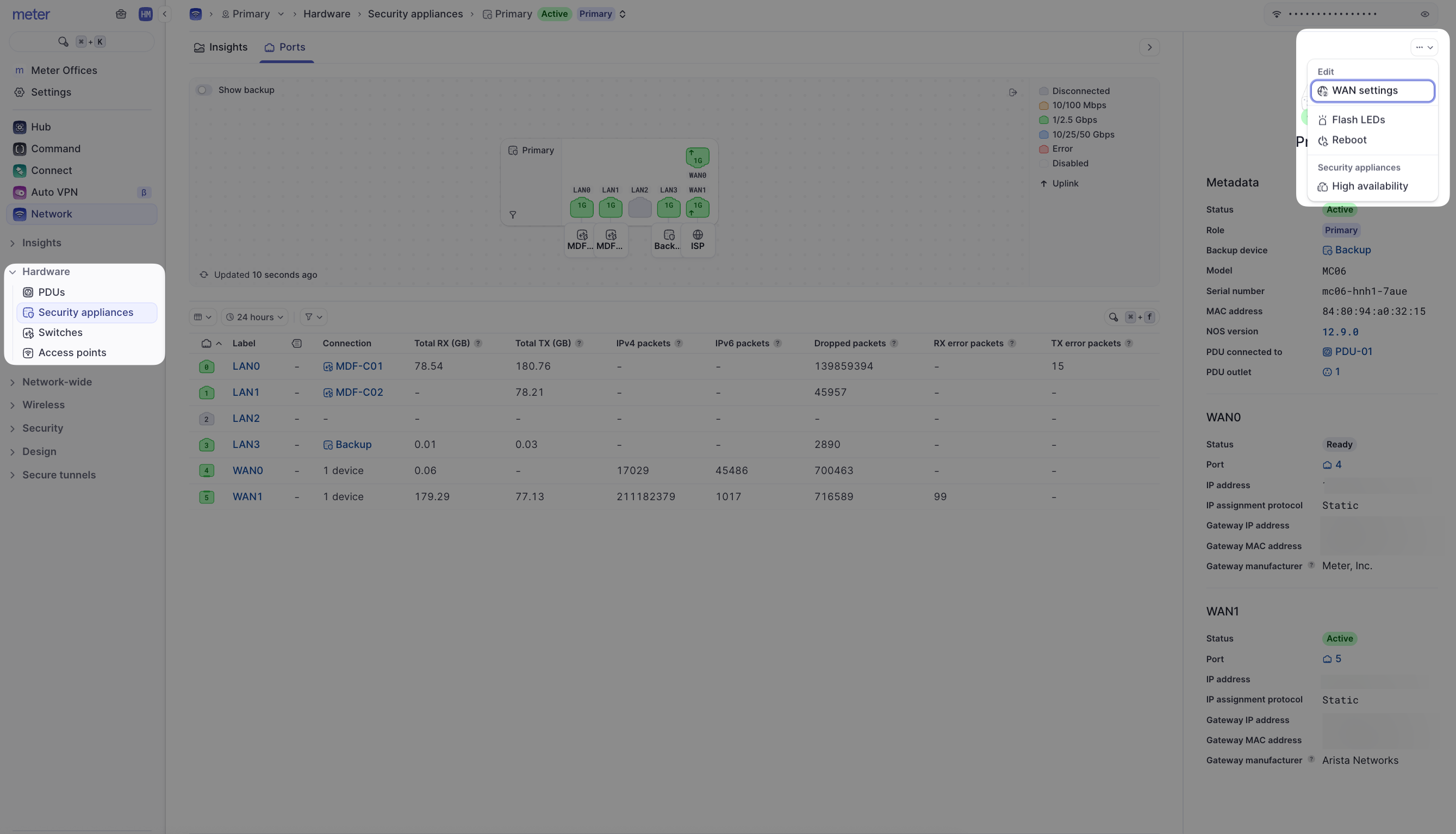The image size is (1456, 834).
Task: Switch to the Insights tab
Action: (x=221, y=47)
